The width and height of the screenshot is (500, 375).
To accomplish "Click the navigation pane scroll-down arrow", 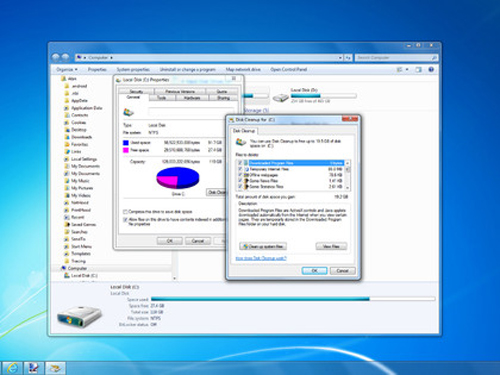I will (174, 278).
